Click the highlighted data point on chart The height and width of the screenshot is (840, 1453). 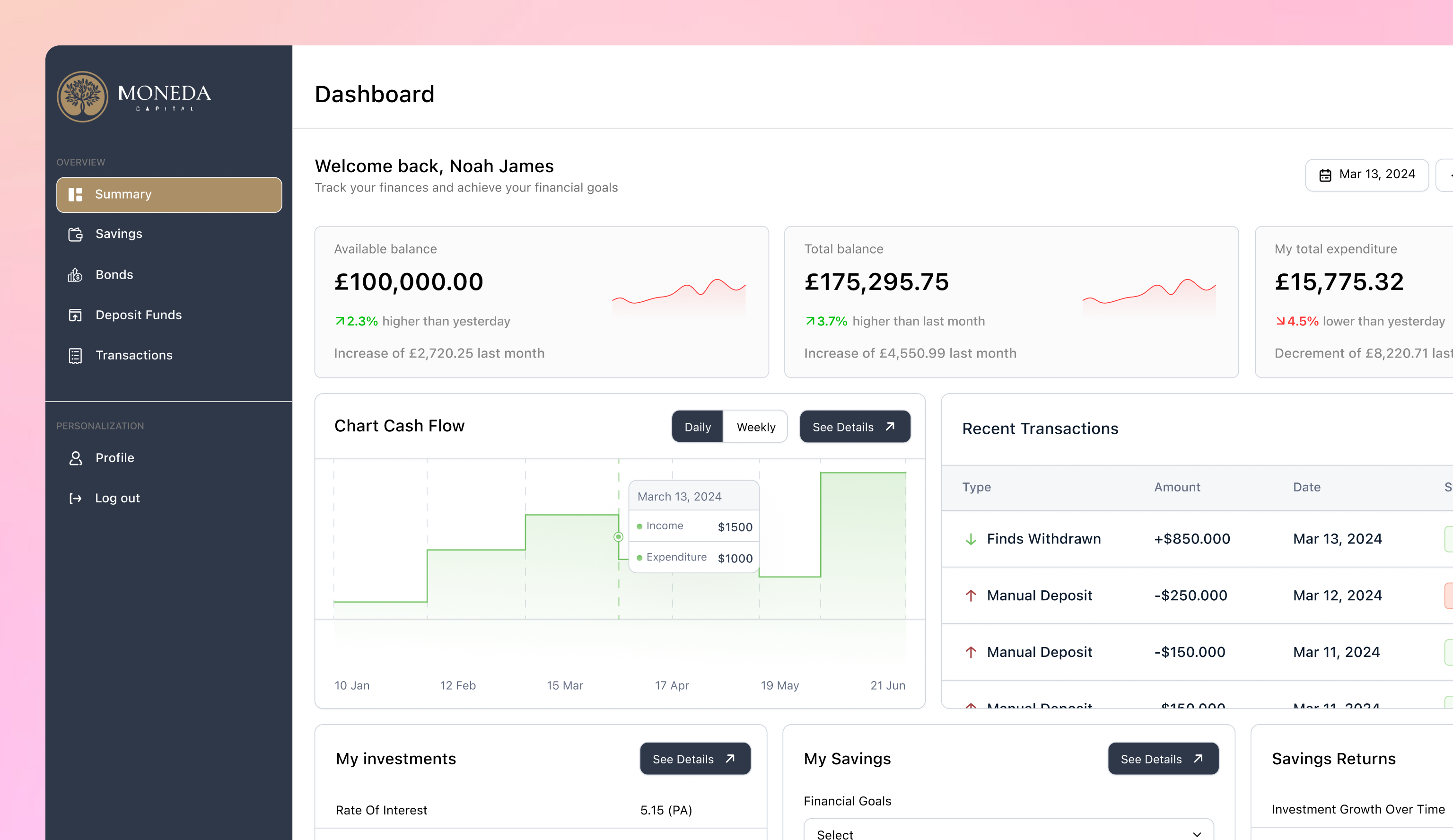(618, 537)
